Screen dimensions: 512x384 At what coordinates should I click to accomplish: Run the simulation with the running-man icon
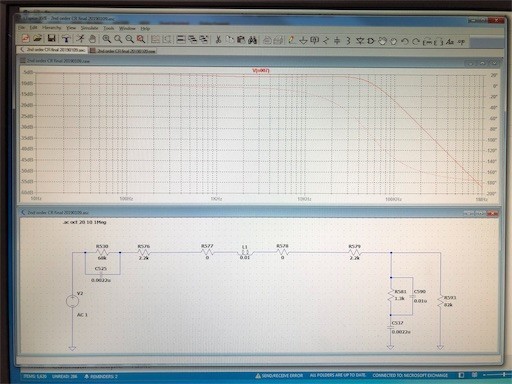pyautogui.click(x=80, y=39)
